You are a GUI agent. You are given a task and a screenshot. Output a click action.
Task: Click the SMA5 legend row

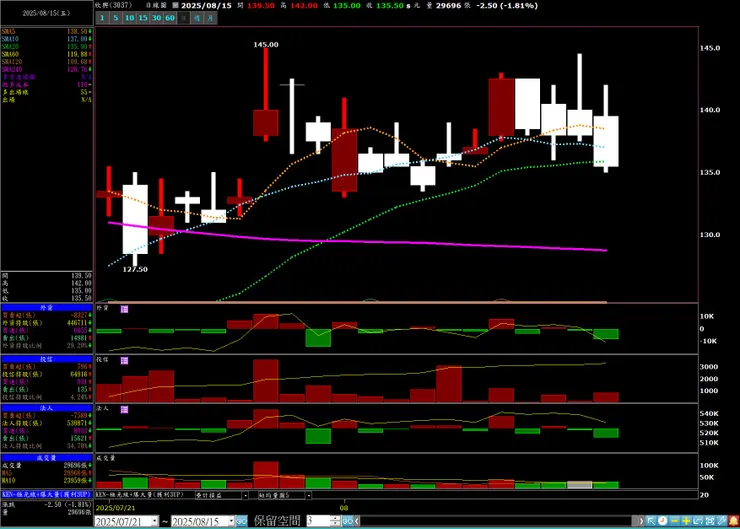pyautogui.click(x=47, y=32)
